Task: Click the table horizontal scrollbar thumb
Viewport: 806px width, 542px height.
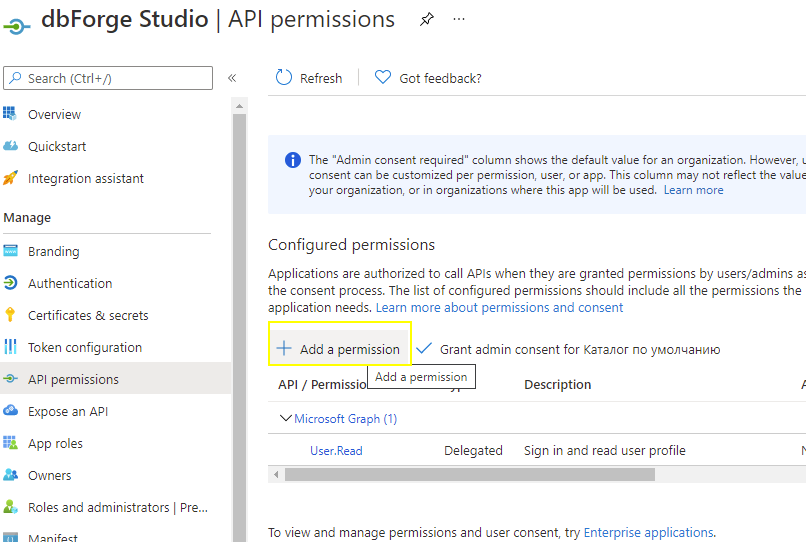Action: [470, 474]
